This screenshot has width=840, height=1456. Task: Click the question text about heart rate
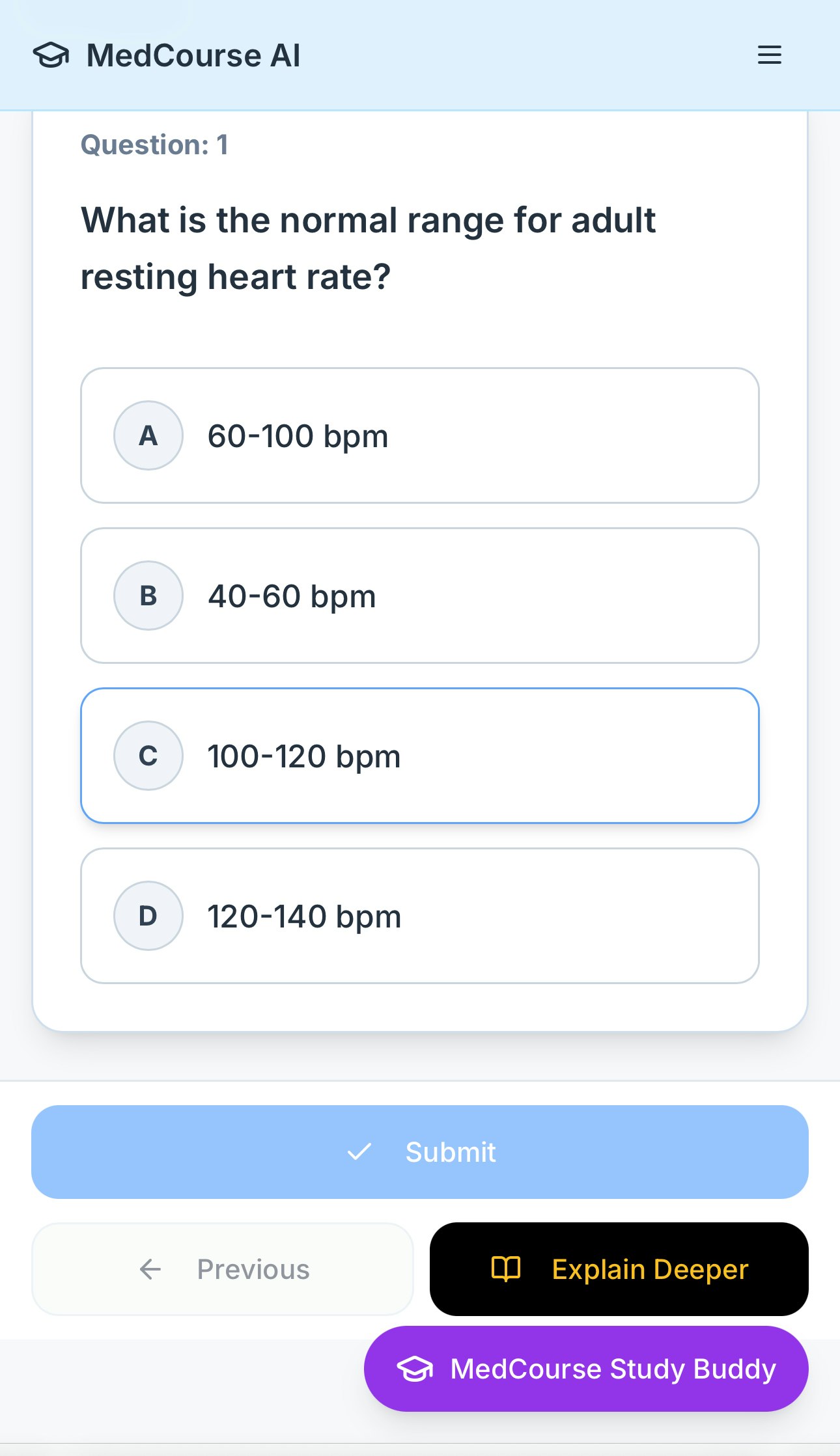click(x=368, y=247)
